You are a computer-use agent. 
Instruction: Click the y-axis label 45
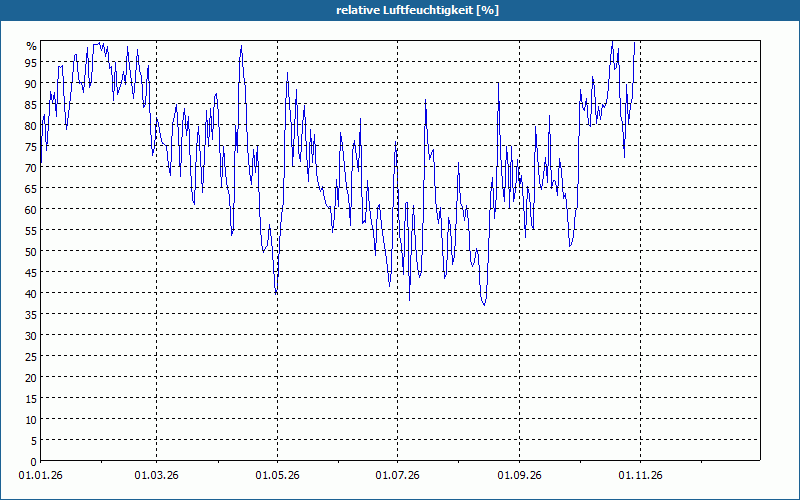31,272
